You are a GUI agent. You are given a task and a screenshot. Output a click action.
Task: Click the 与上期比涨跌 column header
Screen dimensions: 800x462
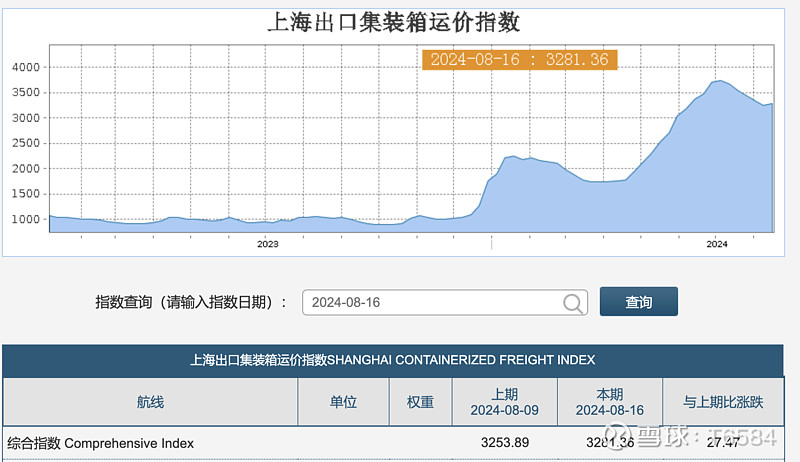723,402
